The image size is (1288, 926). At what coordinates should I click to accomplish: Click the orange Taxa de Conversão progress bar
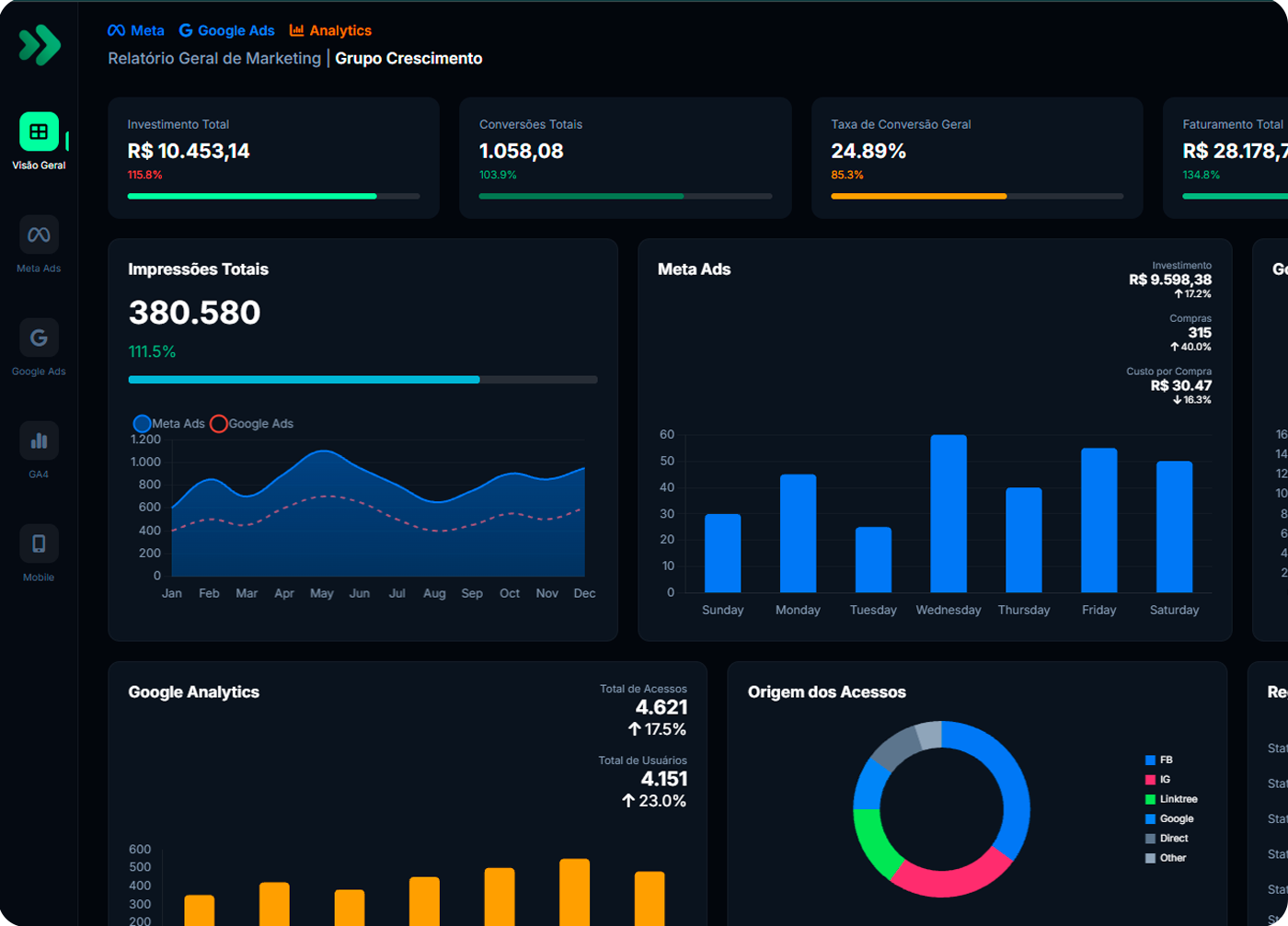pyautogui.click(x=918, y=196)
